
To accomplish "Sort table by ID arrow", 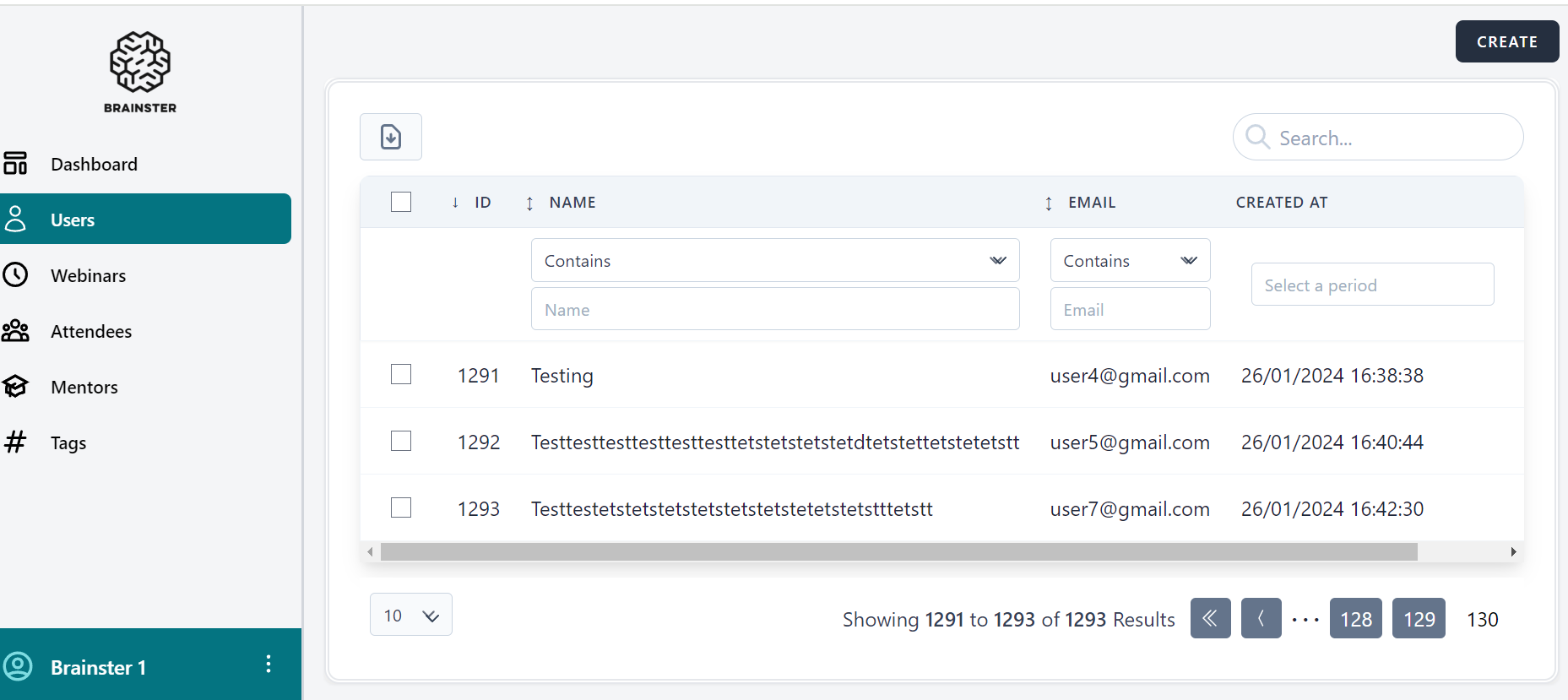I will 455,203.
